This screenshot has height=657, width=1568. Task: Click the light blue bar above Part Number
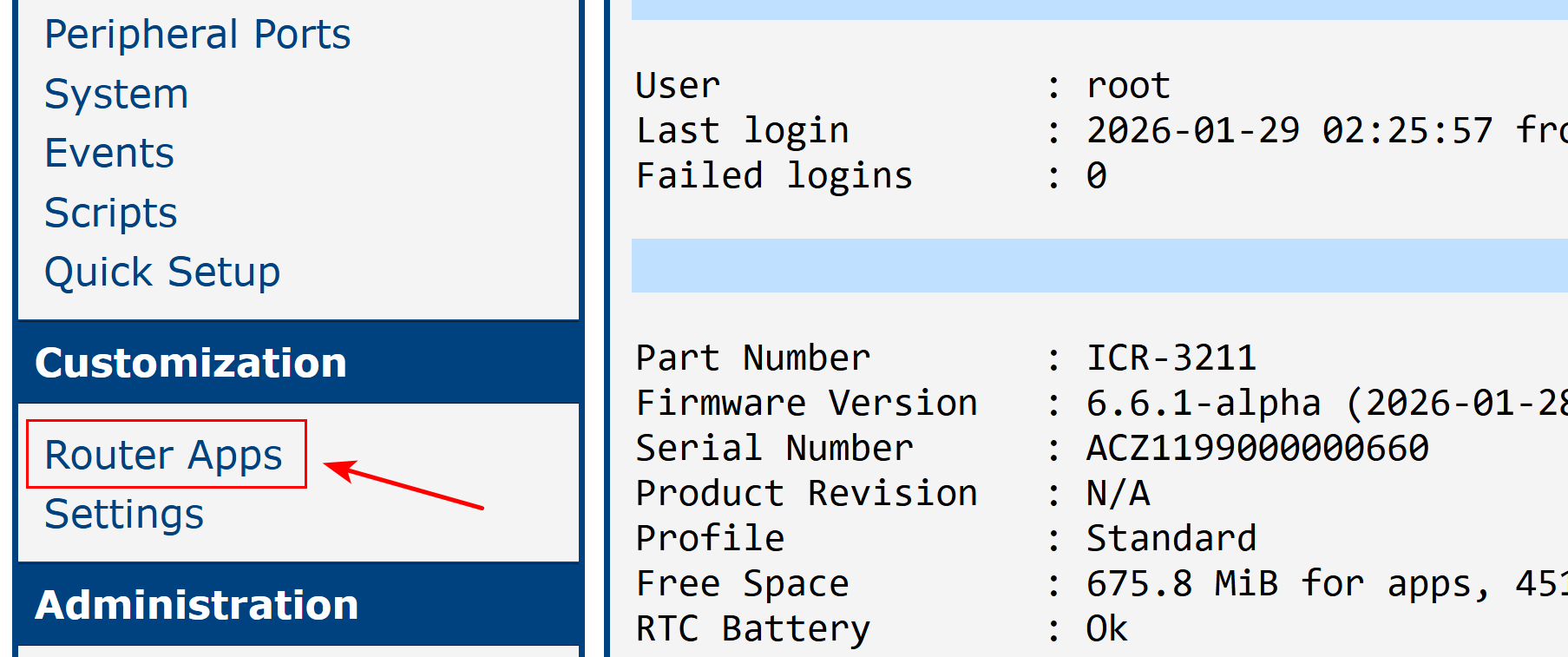pos(1099,266)
